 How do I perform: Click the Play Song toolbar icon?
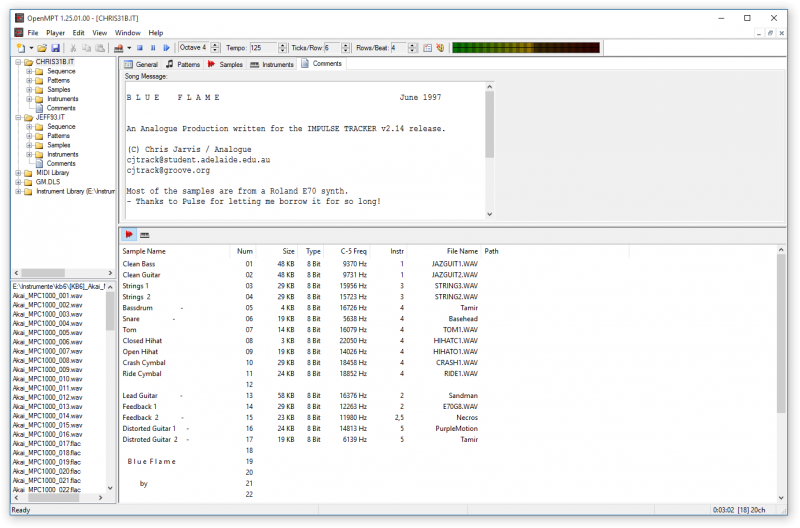pos(118,48)
